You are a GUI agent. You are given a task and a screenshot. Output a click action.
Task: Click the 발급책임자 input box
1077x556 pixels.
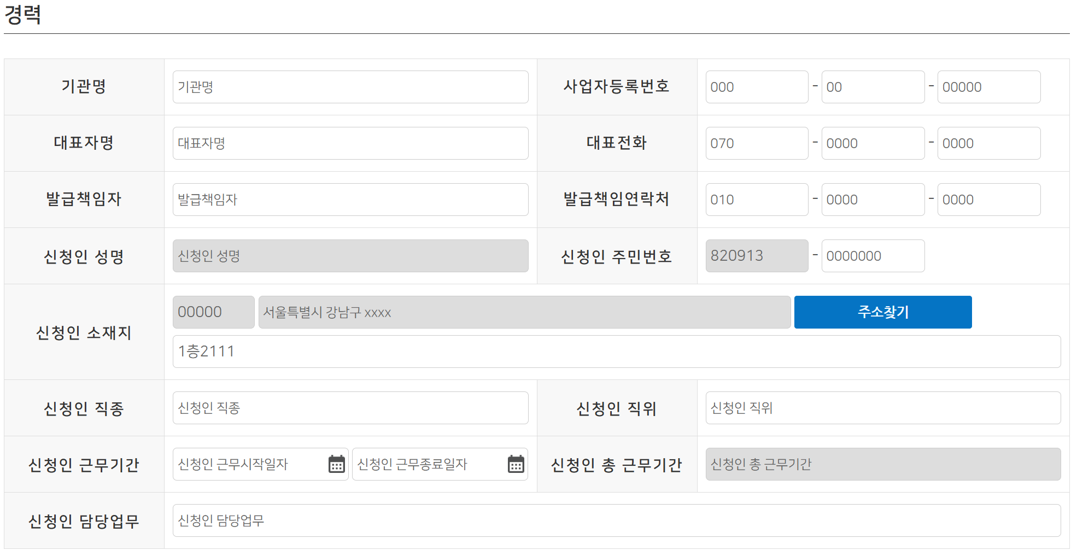click(350, 200)
